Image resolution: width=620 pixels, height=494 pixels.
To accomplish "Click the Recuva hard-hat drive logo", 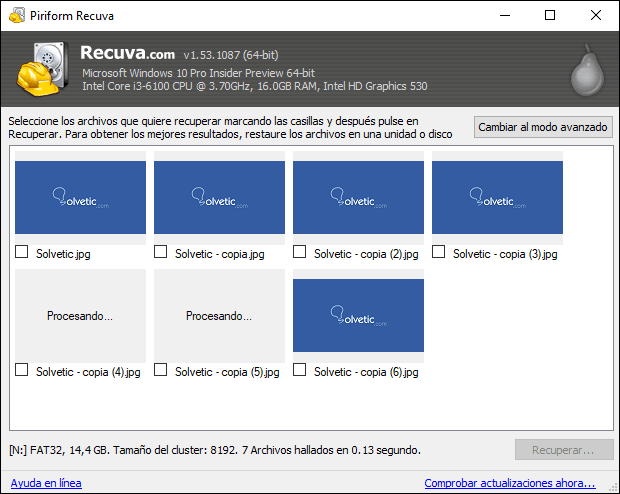I will 42,69.
